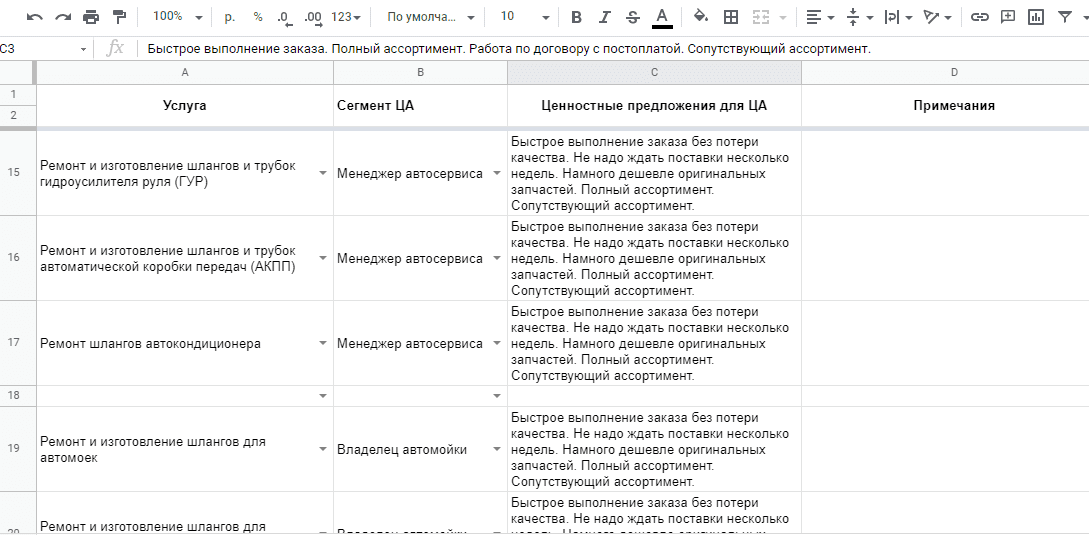Select the Paint format roller
The image size is (1089, 535).
[x=120, y=17]
